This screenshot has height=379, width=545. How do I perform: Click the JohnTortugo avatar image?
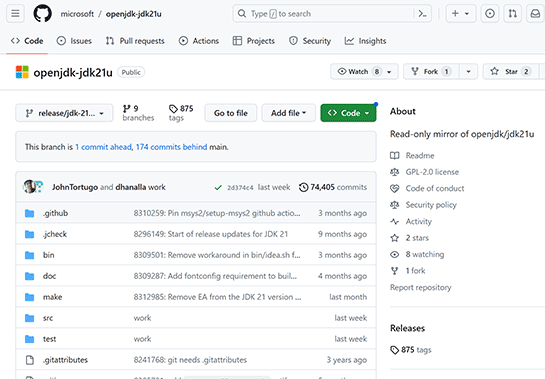29,187
